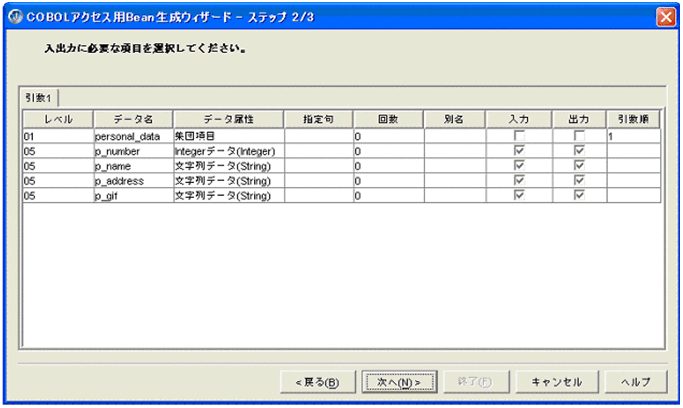Click the 別名 cell for p_name
The width and height of the screenshot is (683, 408).
[455, 166]
